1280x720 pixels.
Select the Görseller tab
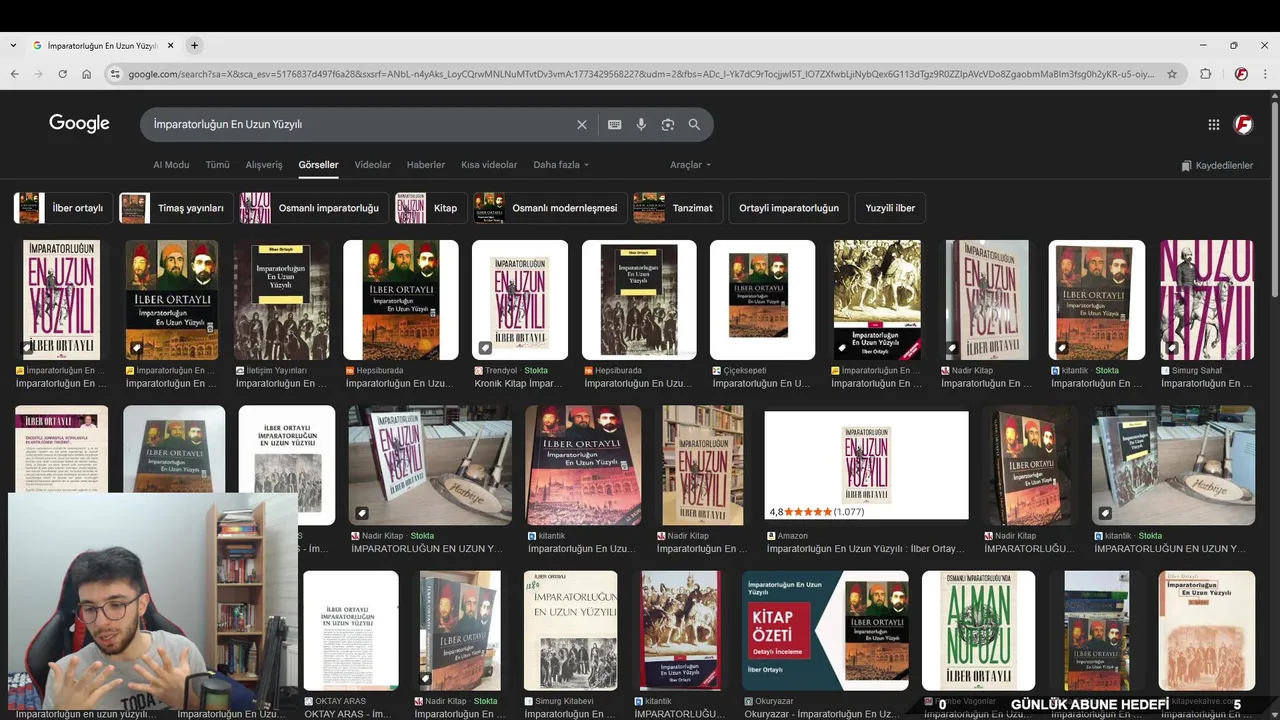point(318,165)
